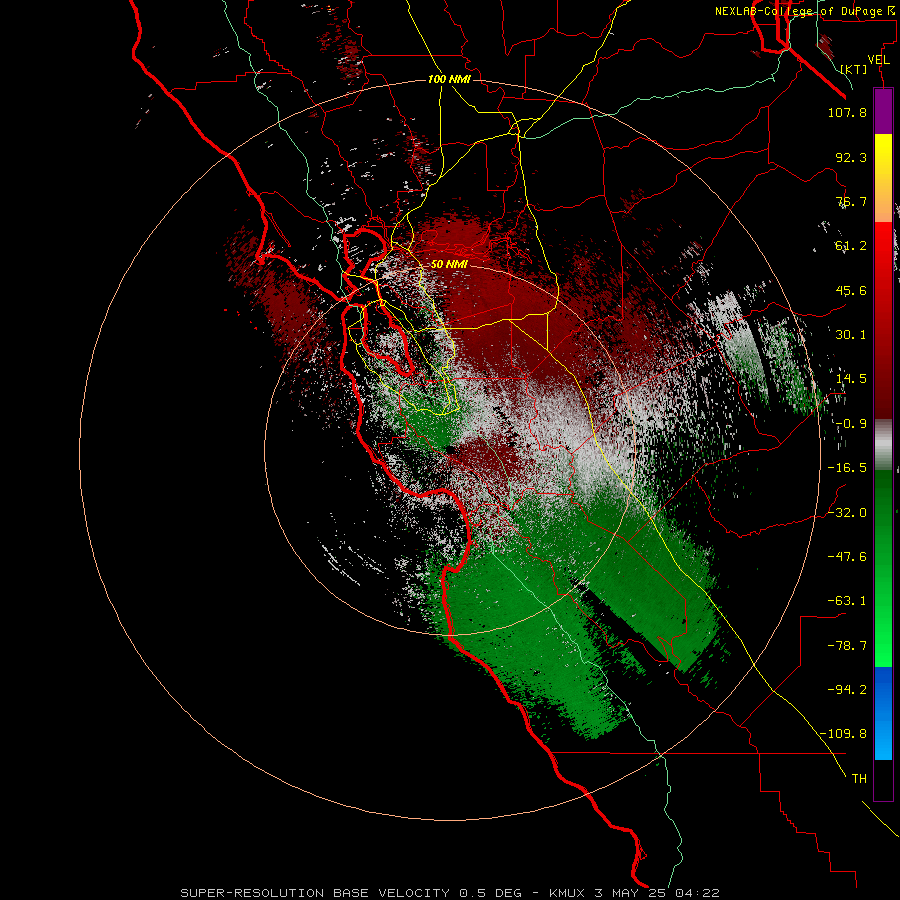
Task: Click the 45.6 velocity scale value
Action: (x=851, y=290)
